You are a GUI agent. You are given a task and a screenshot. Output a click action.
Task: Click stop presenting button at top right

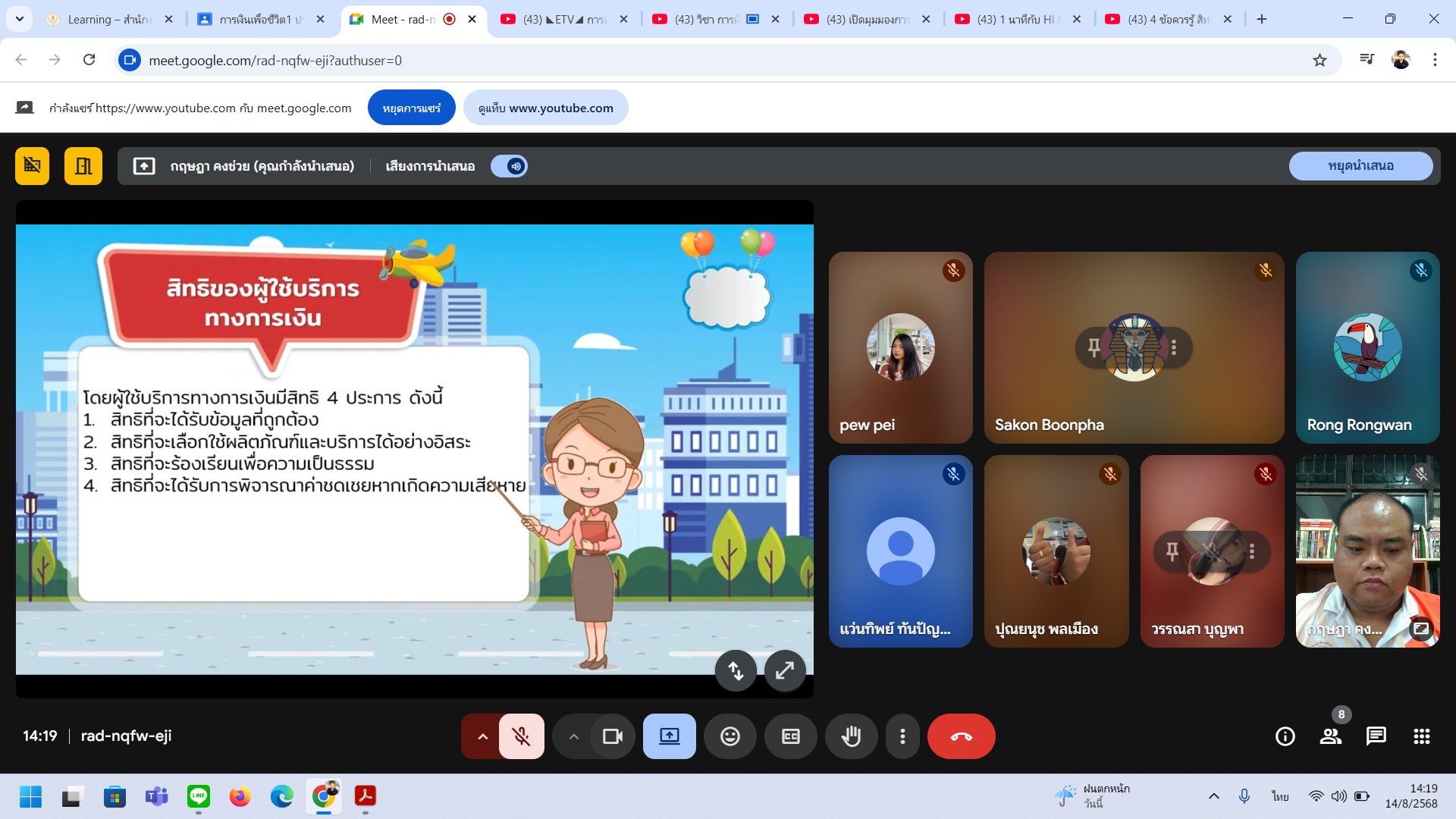(1360, 165)
